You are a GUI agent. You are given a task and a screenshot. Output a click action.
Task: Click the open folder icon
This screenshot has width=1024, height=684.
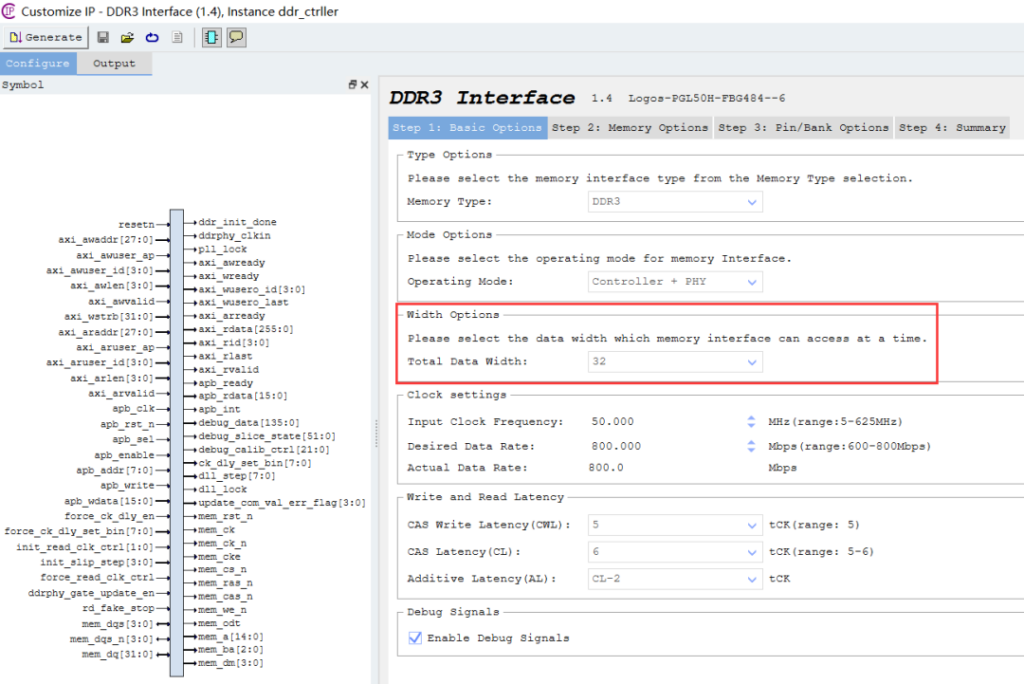point(127,38)
